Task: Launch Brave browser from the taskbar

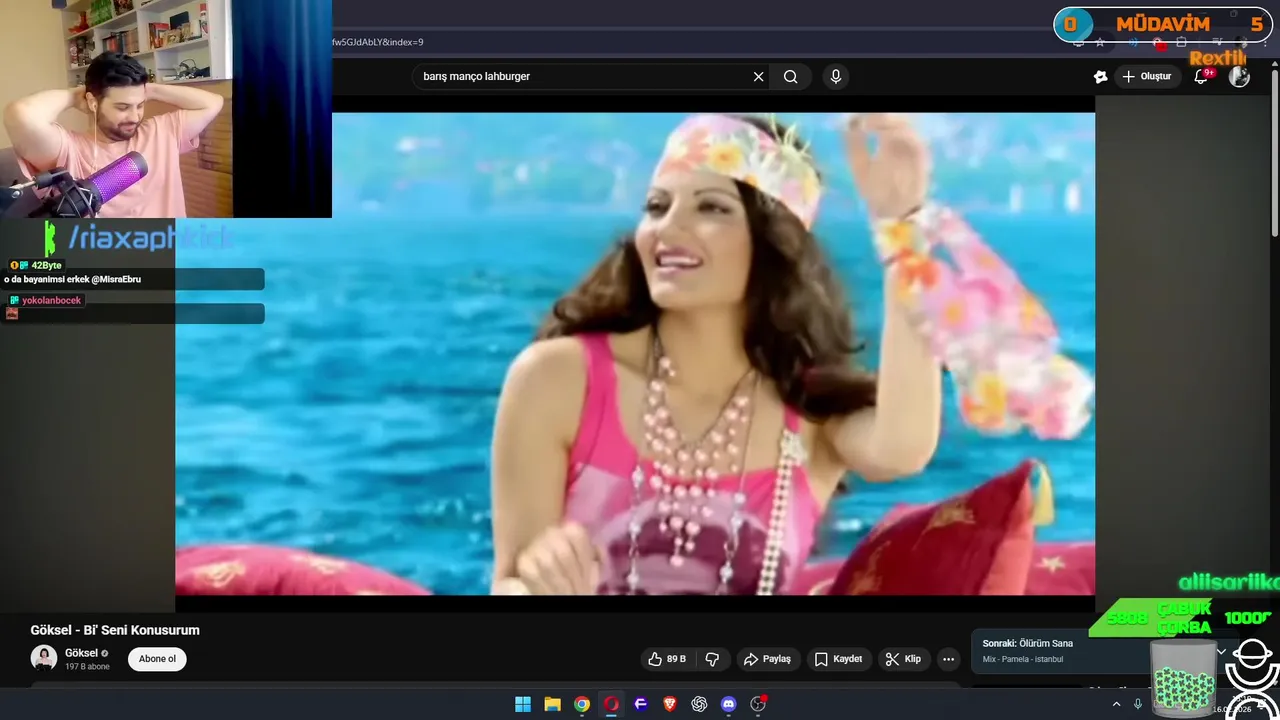Action: tap(670, 704)
